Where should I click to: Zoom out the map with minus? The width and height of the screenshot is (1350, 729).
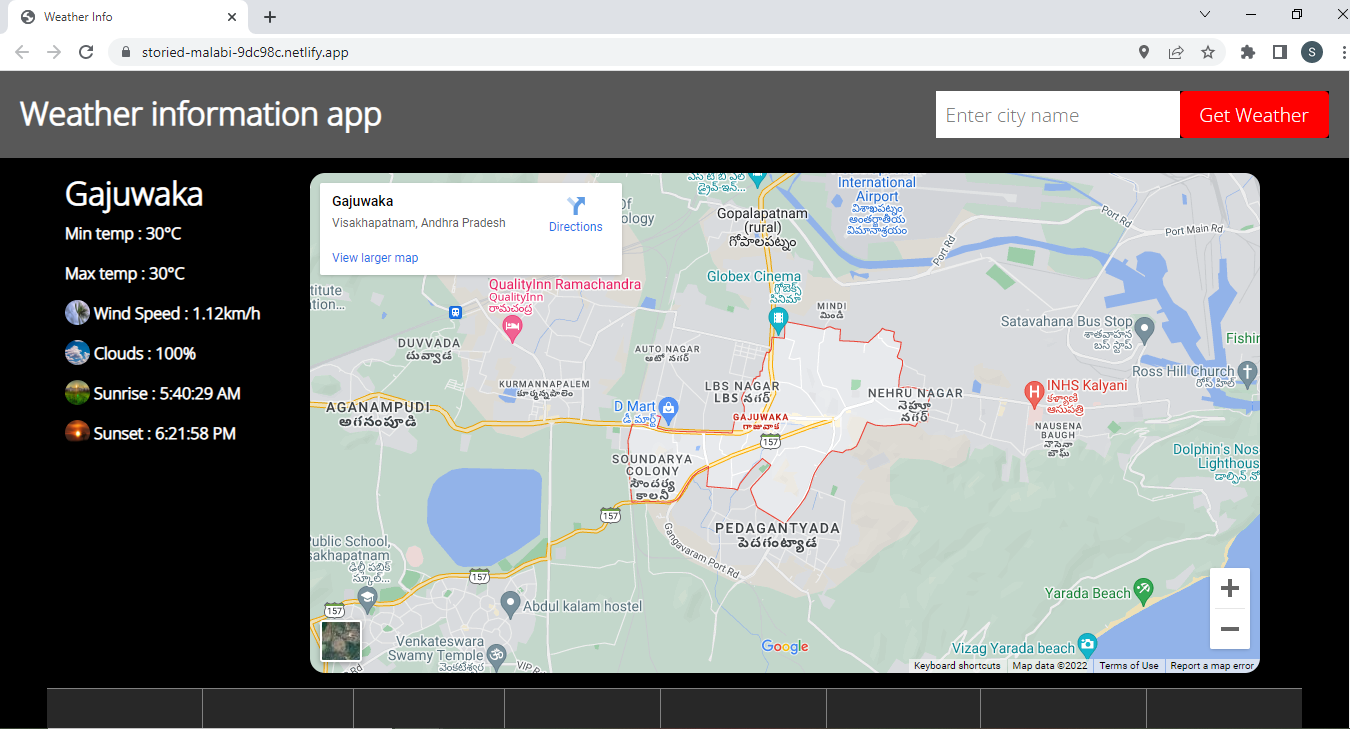click(x=1230, y=629)
